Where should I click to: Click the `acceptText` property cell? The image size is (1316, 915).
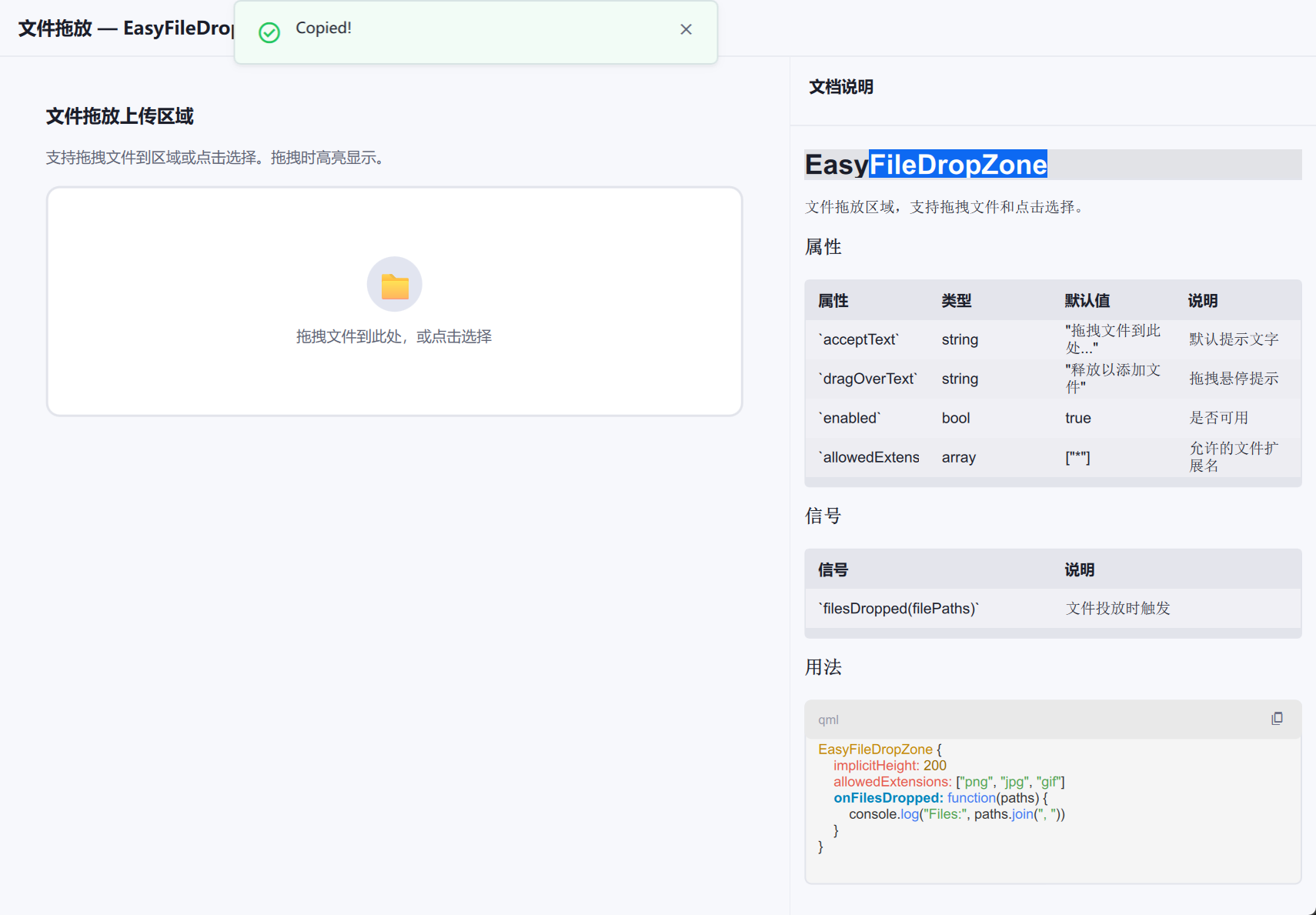[859, 339]
